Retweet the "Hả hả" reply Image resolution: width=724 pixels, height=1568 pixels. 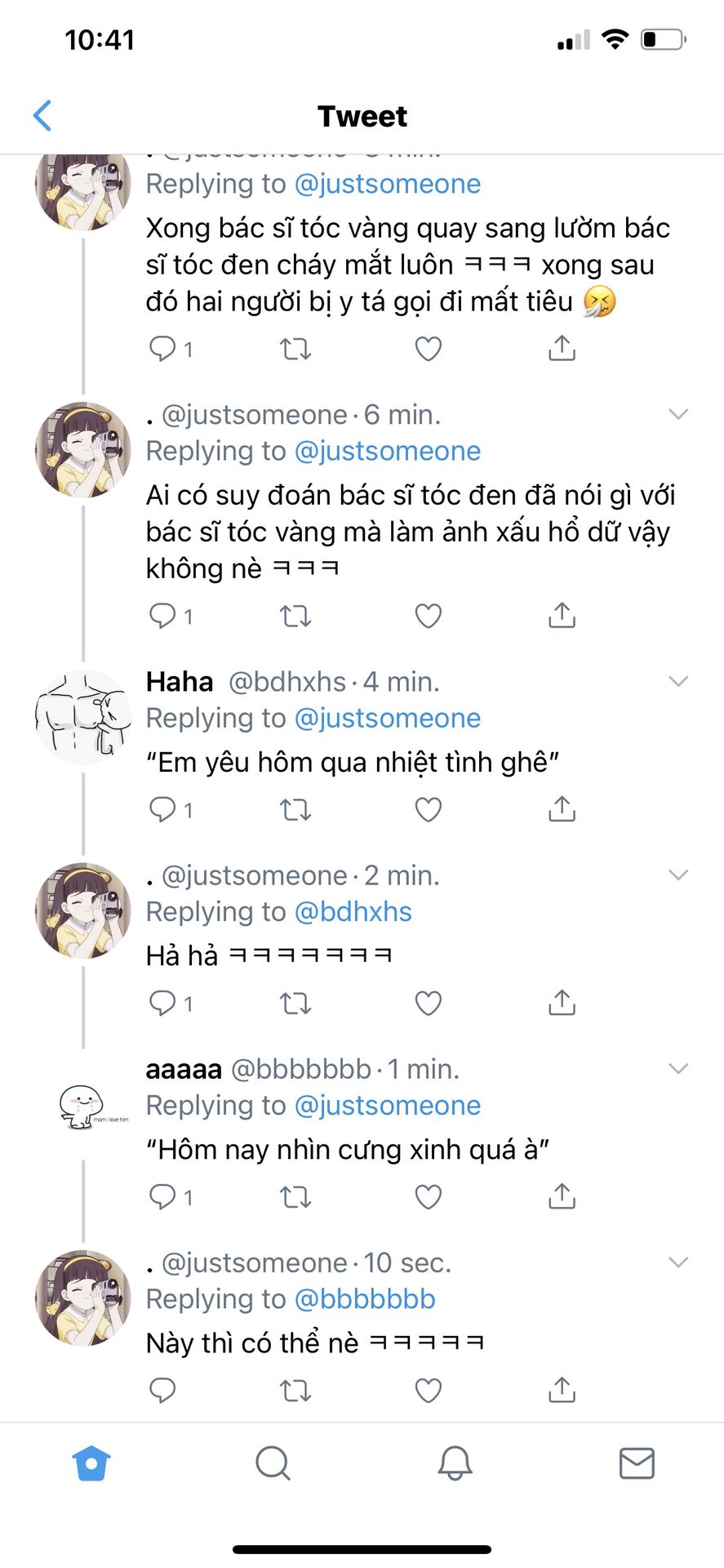pos(295,1003)
